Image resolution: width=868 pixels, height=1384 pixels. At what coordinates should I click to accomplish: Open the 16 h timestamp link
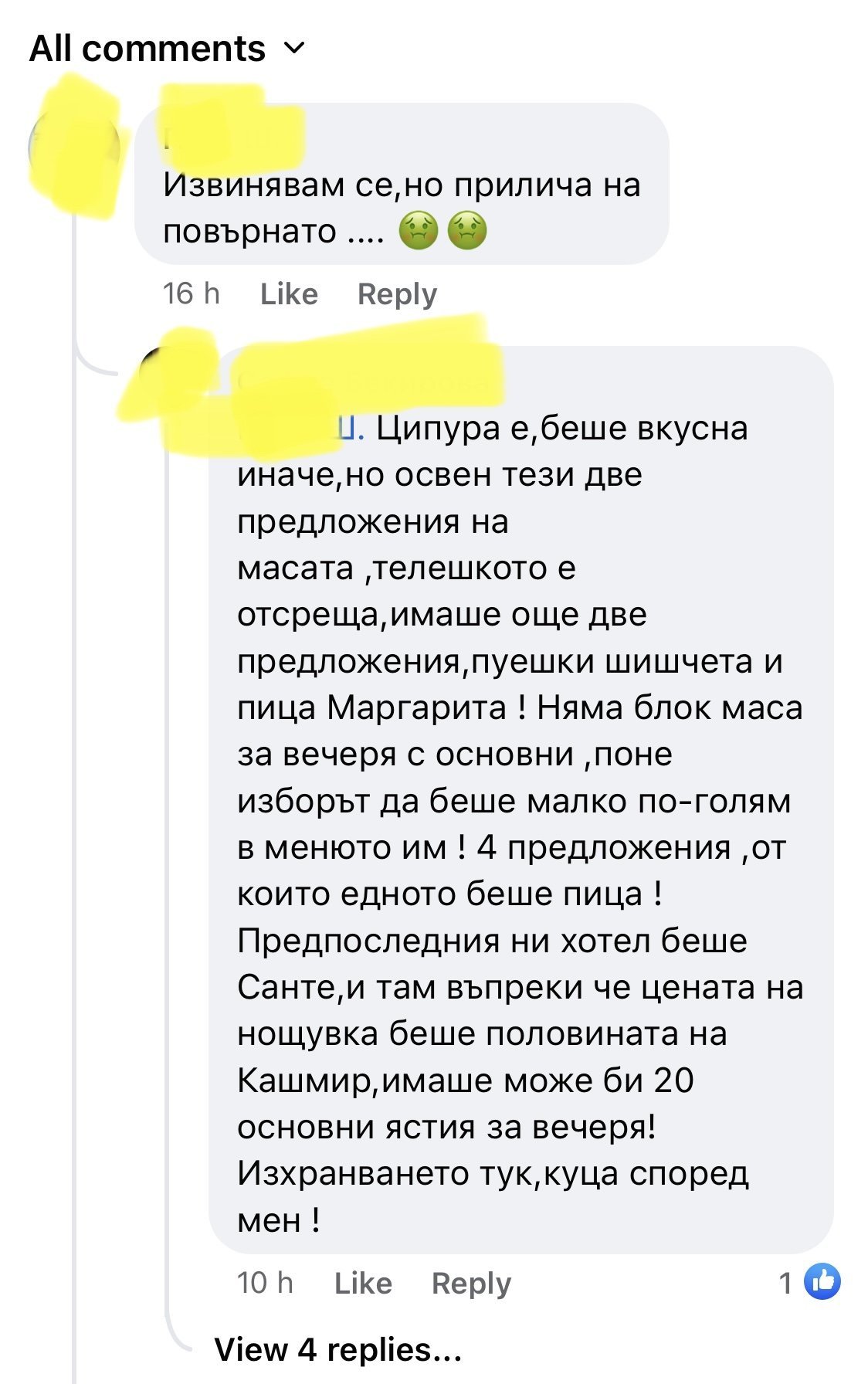pos(191,294)
